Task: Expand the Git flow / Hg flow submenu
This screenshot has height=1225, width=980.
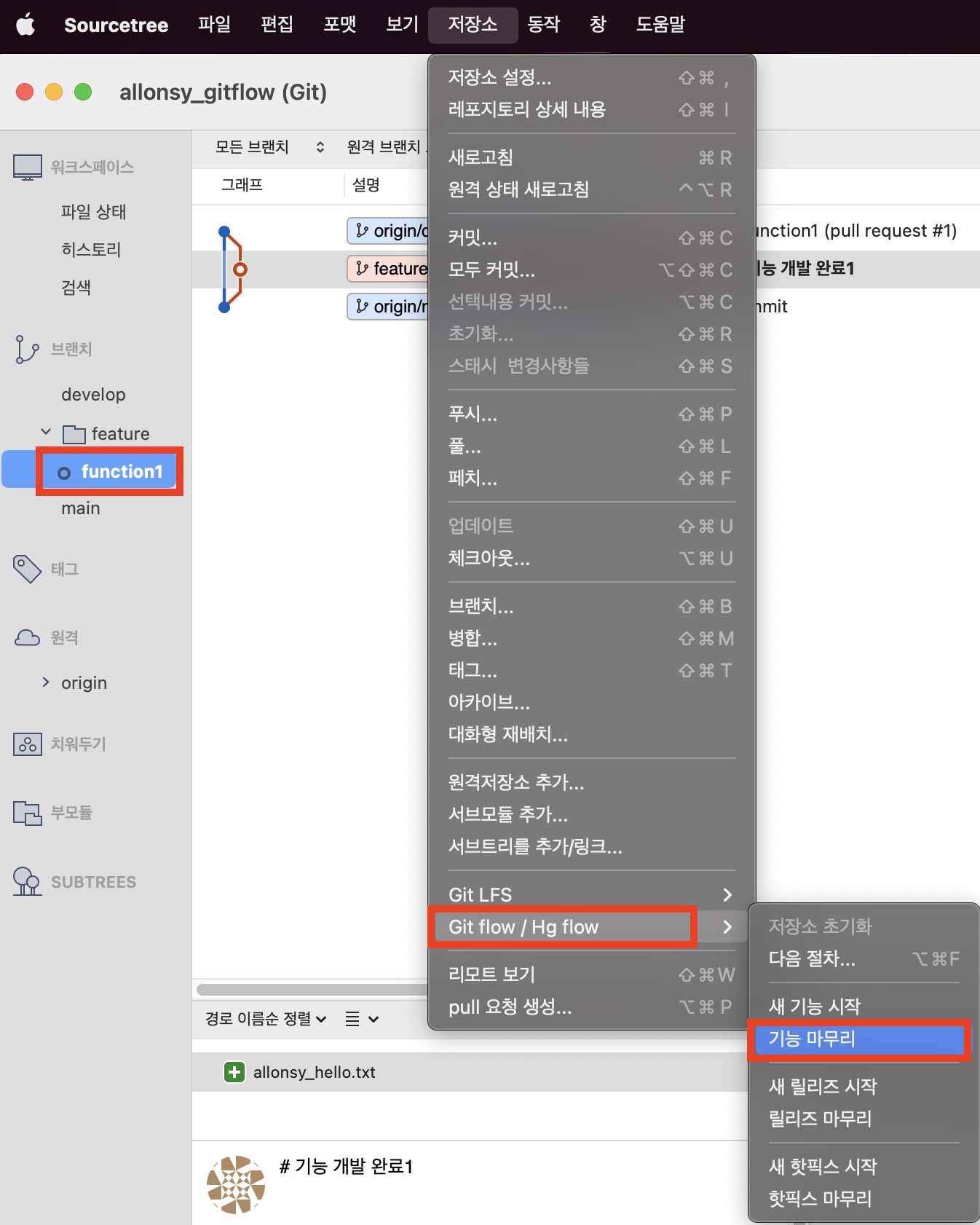Action: [591, 926]
